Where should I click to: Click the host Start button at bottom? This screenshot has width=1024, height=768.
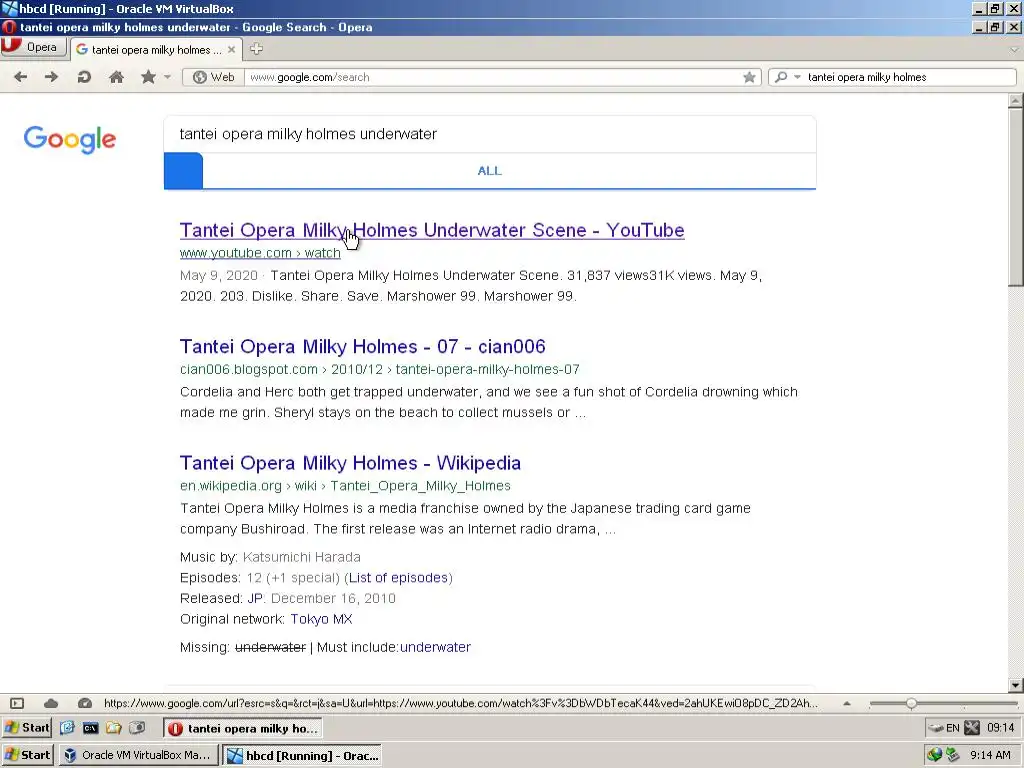(27, 755)
